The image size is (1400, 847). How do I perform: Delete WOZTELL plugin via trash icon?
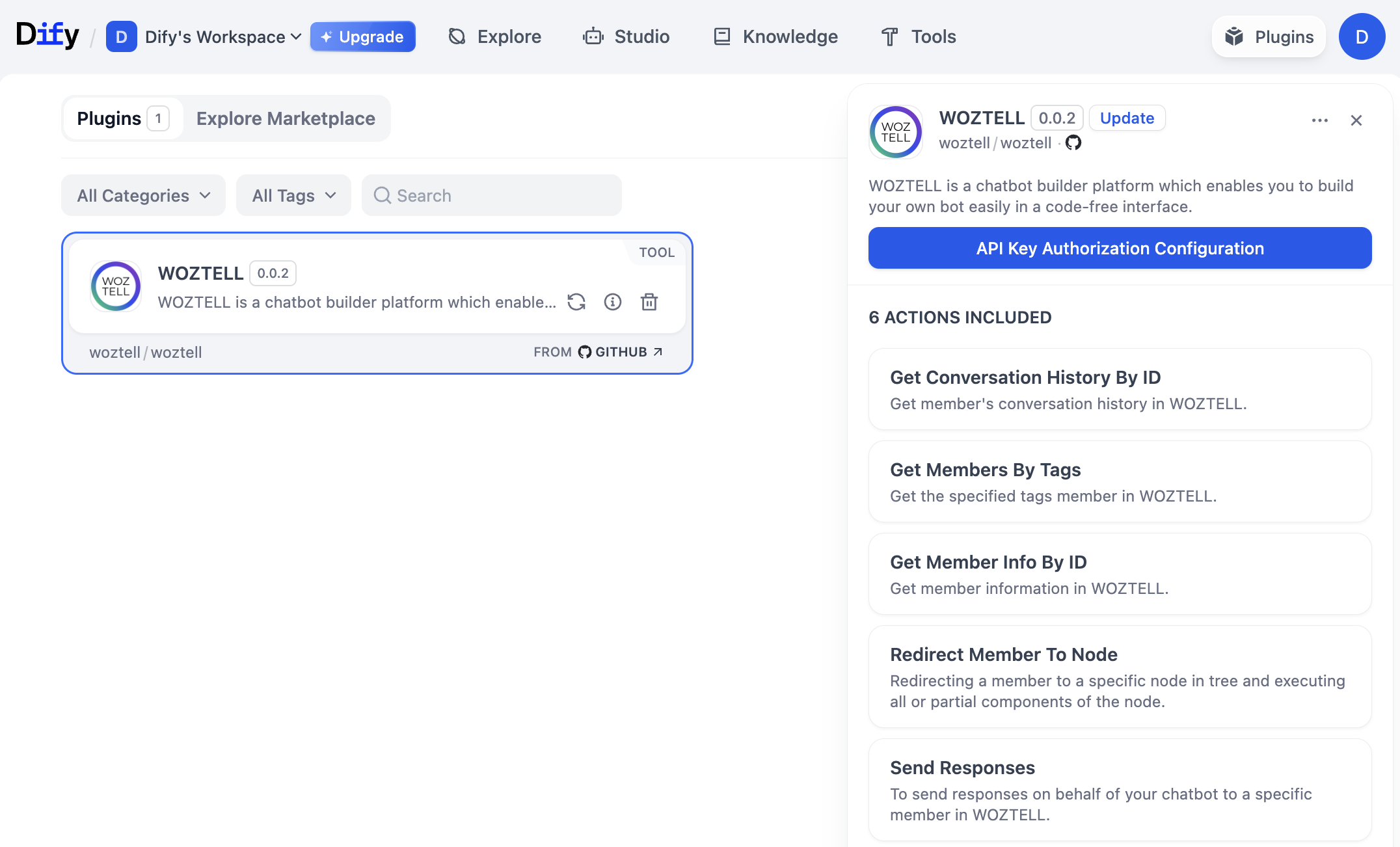(649, 302)
